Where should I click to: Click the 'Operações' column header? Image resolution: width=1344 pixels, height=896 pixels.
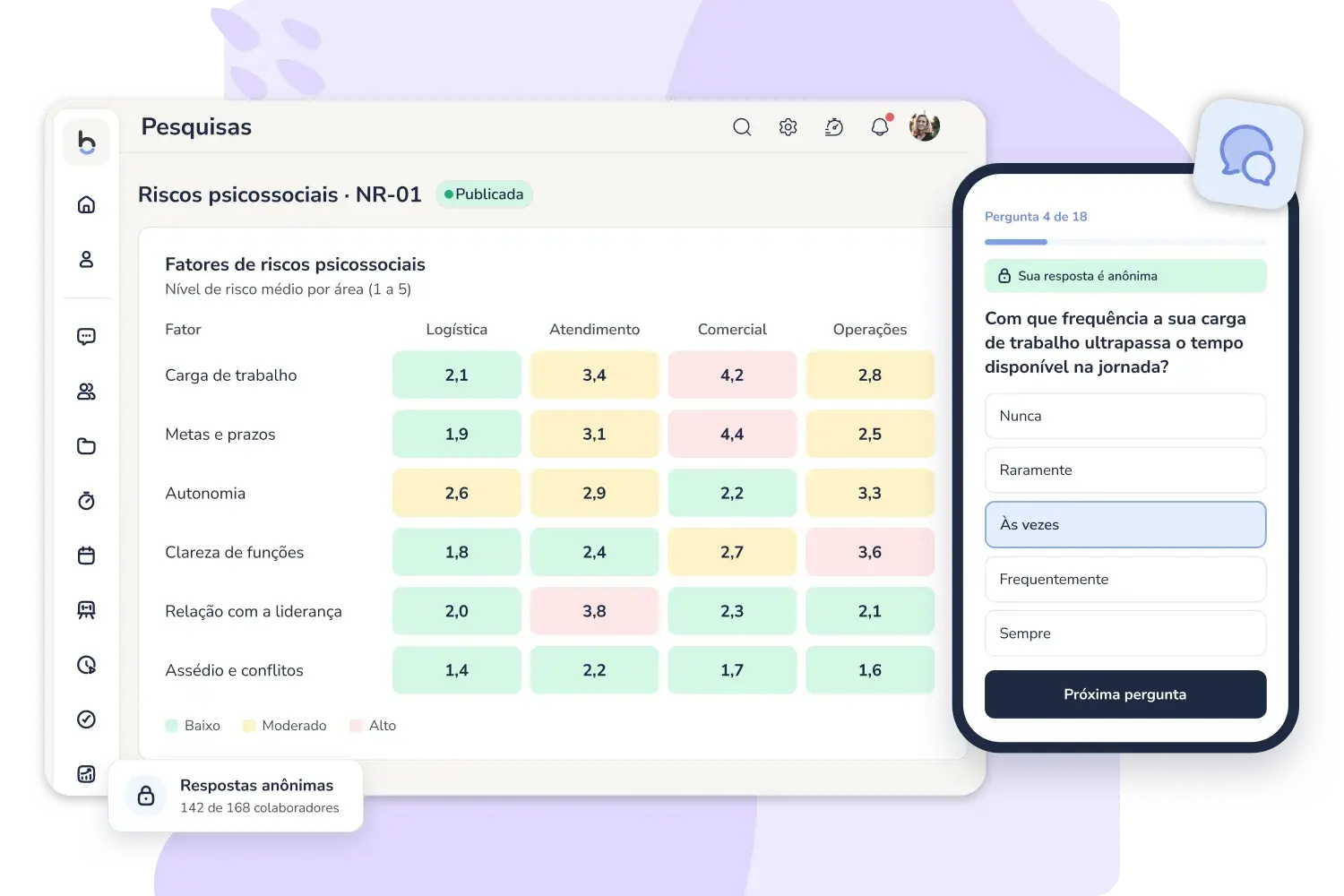870,330
